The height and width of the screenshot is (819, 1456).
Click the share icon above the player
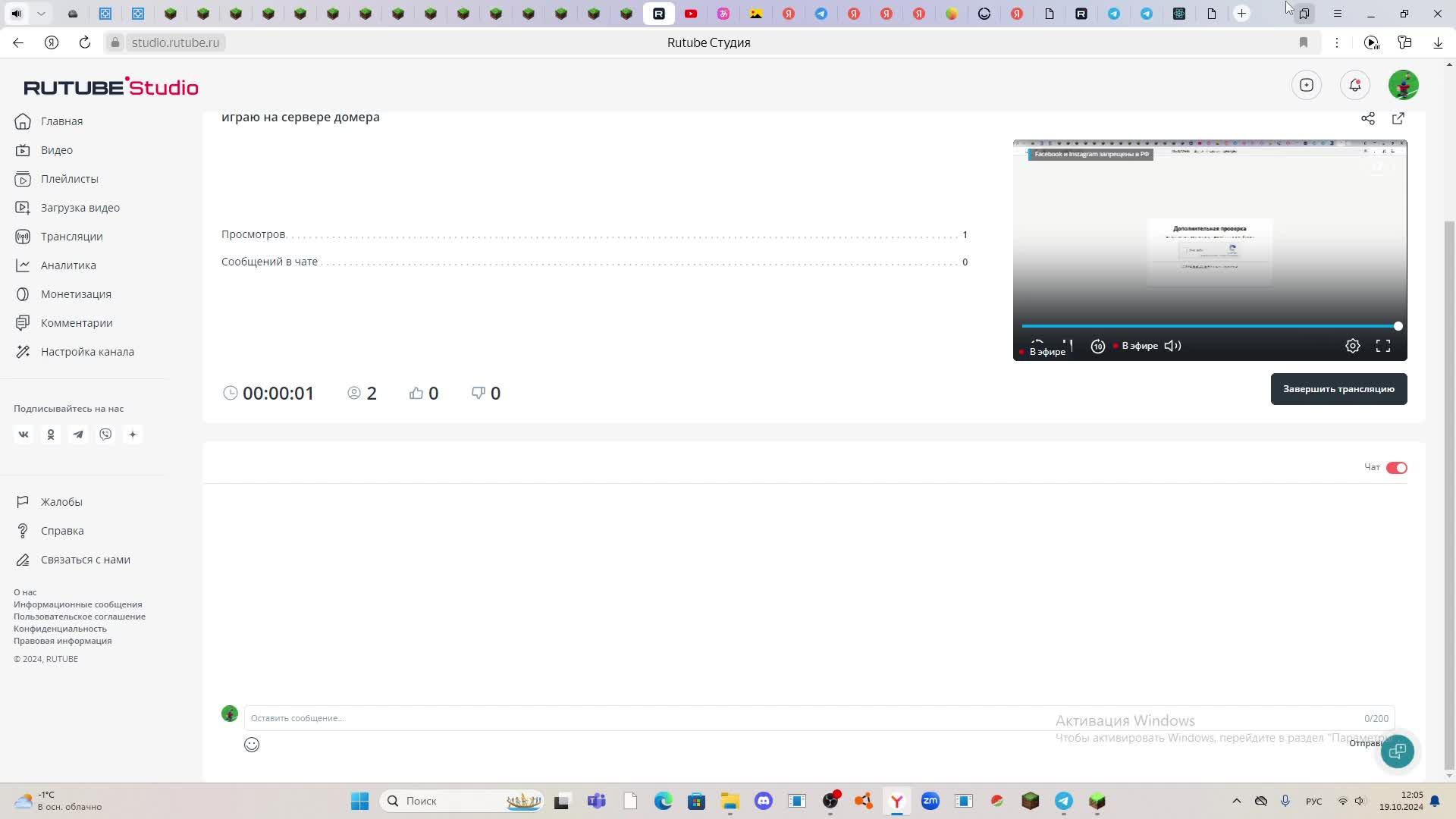(1367, 118)
